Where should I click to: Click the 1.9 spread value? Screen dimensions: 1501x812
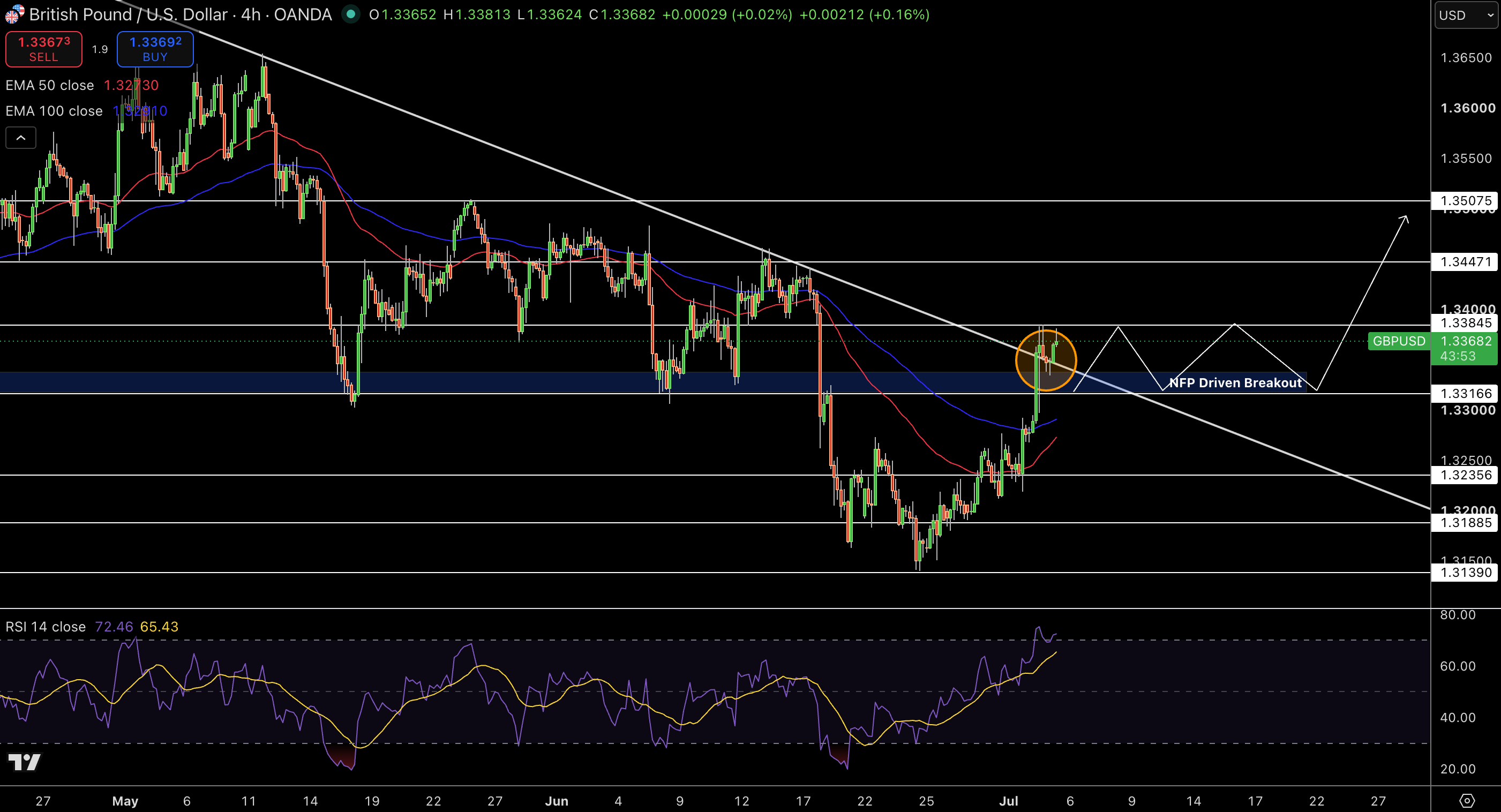click(x=100, y=49)
